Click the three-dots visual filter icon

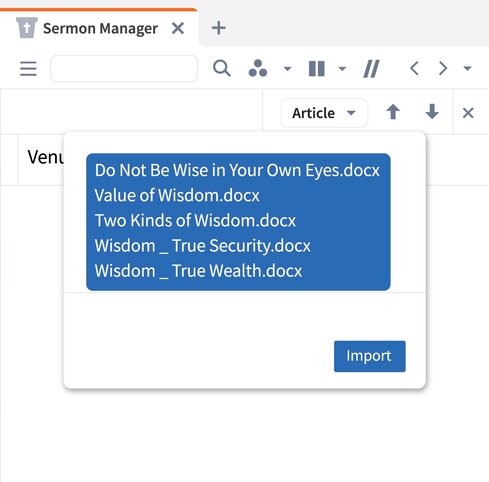click(258, 68)
